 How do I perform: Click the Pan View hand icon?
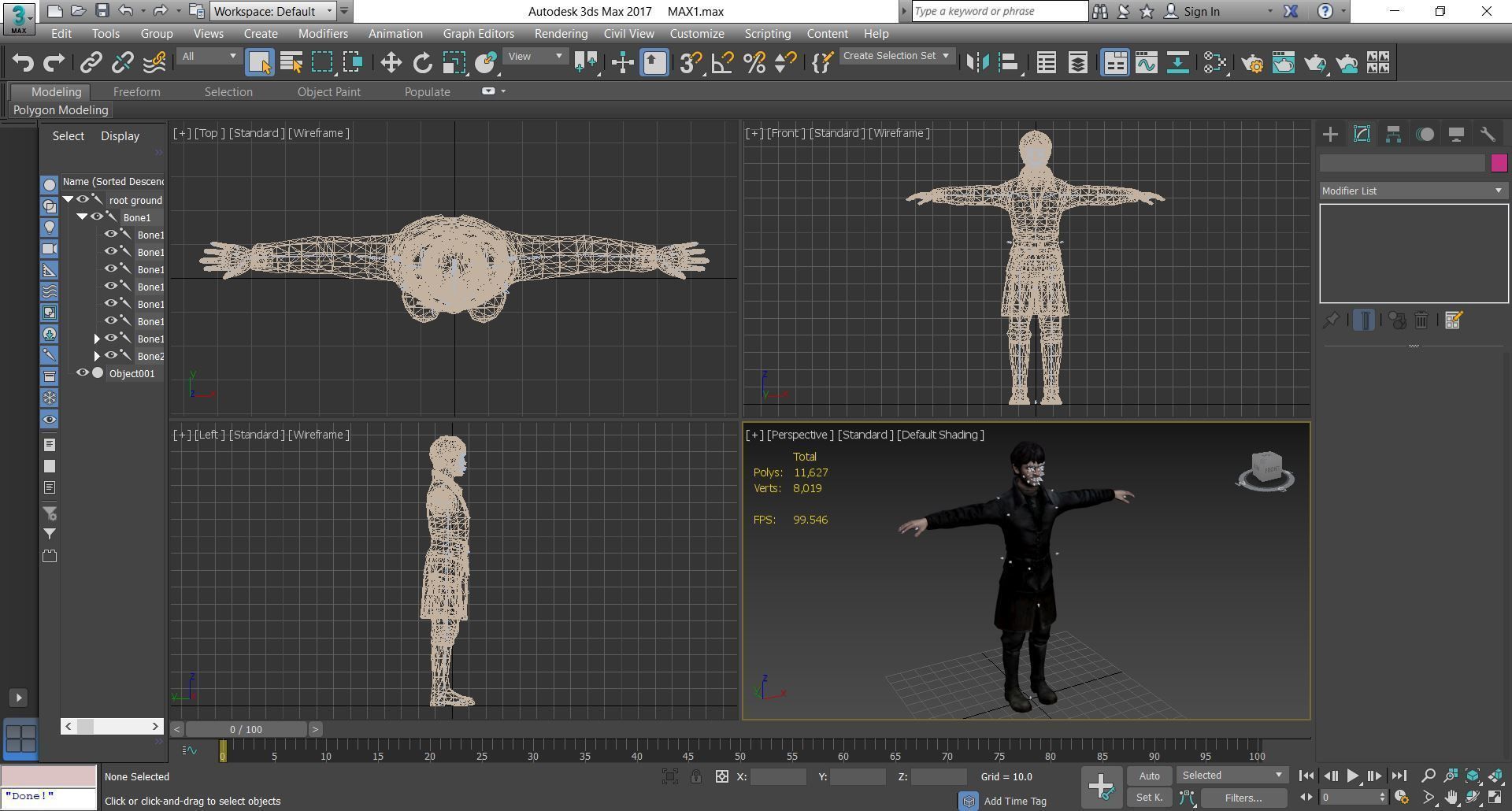point(1451,798)
